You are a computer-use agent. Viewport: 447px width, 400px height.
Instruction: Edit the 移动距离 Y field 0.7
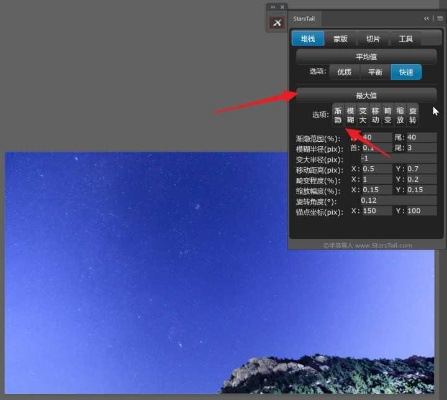(x=421, y=169)
